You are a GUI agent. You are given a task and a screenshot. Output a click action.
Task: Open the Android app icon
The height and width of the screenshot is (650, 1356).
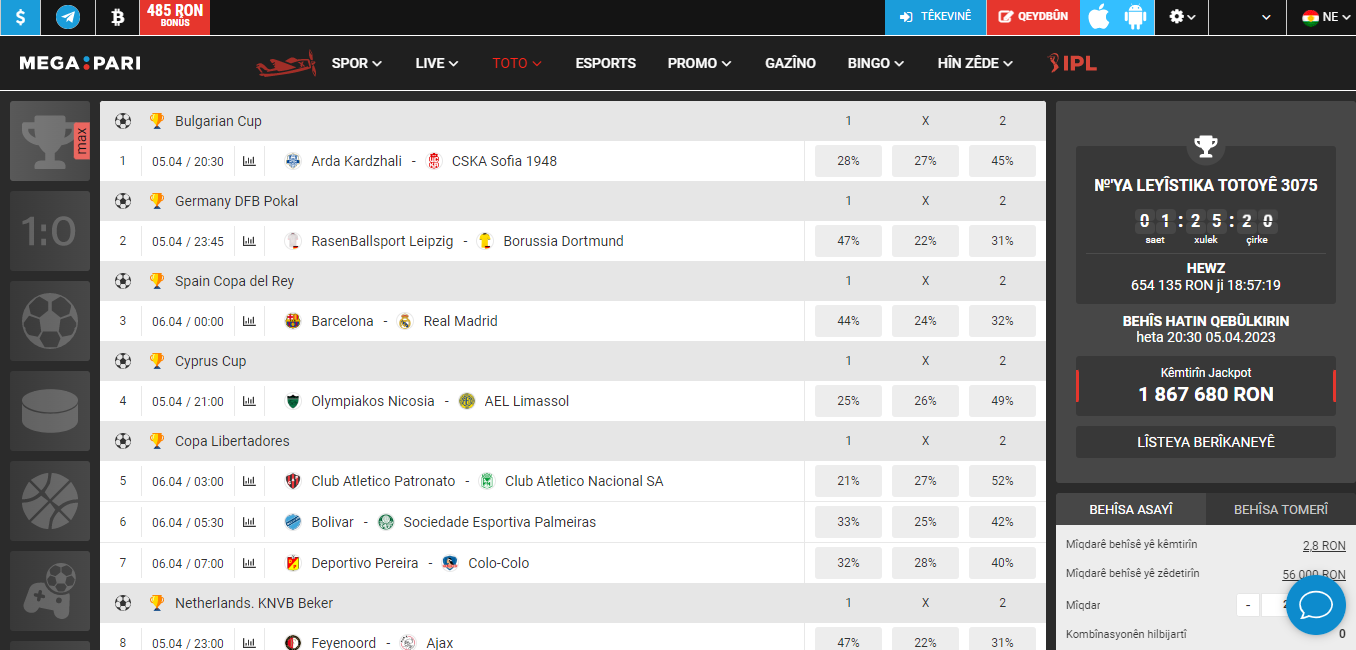click(1135, 17)
